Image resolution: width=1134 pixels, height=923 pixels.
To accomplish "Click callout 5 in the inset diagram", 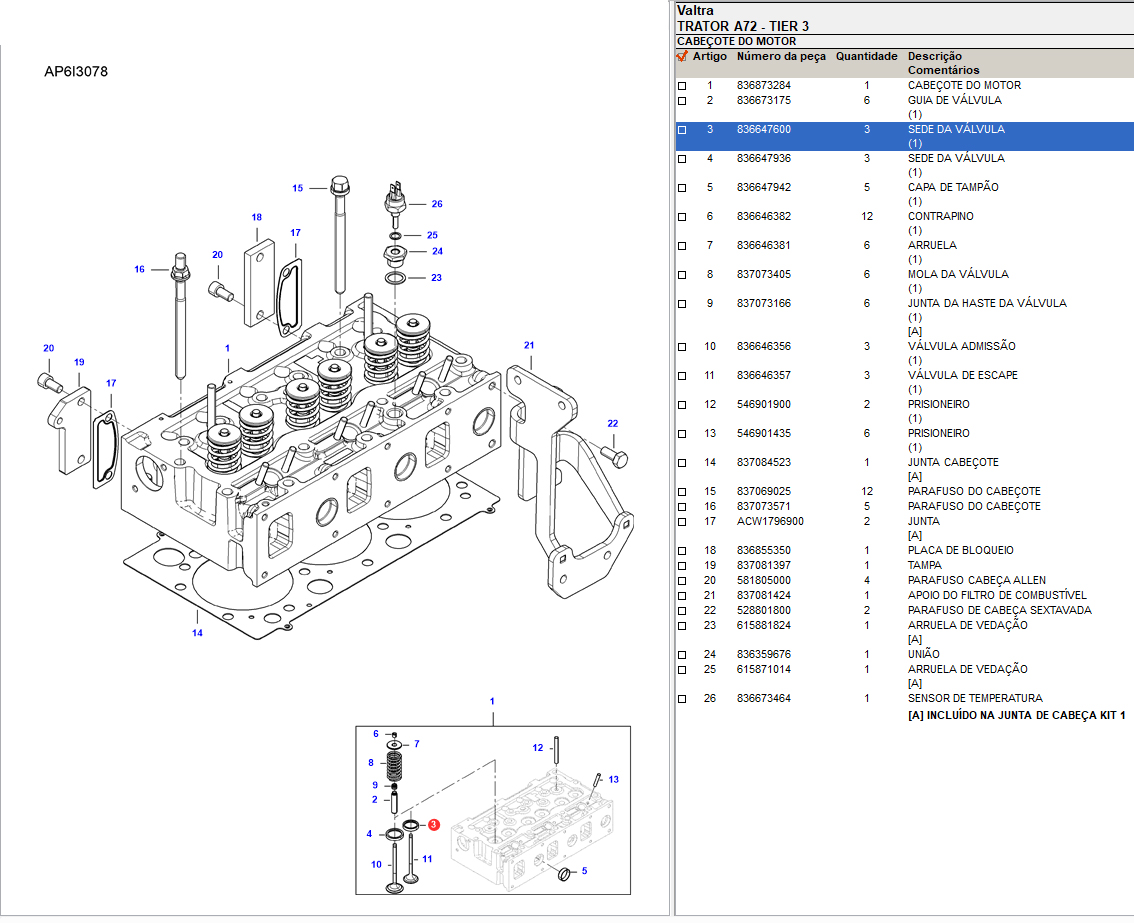I will [584, 871].
